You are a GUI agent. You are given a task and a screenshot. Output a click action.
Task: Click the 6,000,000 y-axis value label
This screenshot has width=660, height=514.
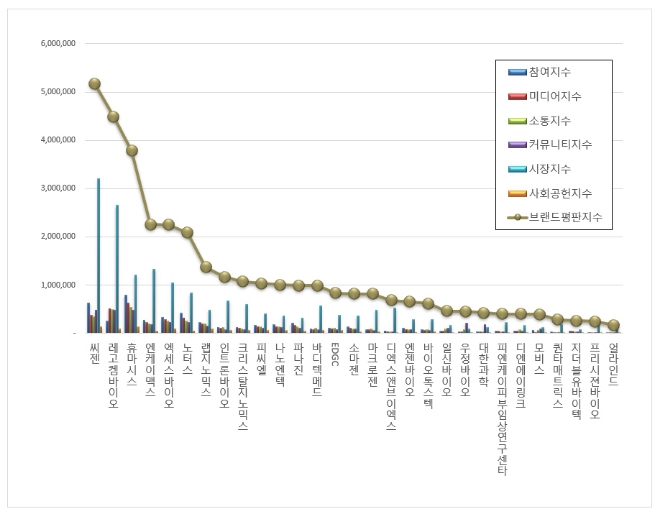(x=59, y=44)
